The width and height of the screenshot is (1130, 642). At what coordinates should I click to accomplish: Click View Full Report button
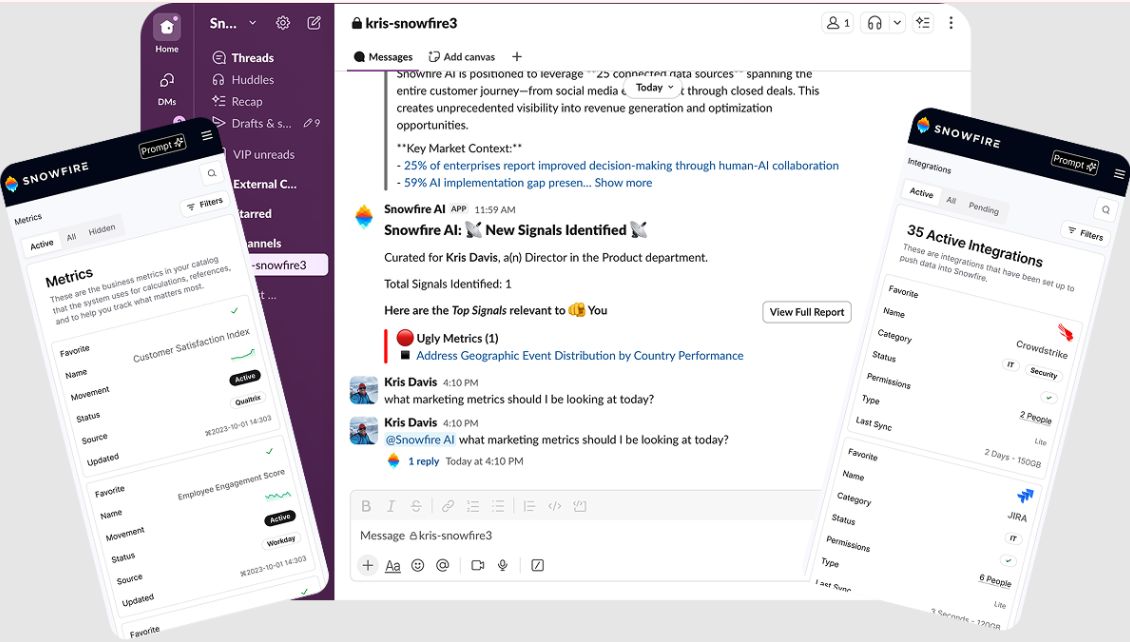(x=806, y=312)
